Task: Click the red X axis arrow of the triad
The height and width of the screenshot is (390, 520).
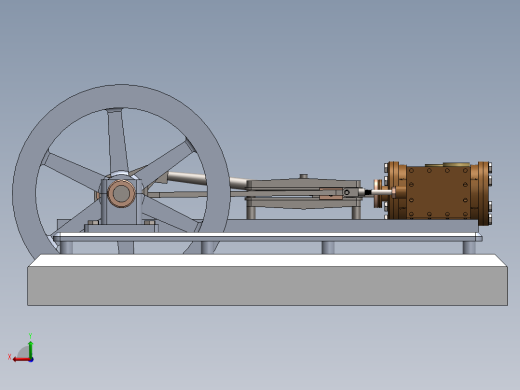Action: (x=21, y=360)
